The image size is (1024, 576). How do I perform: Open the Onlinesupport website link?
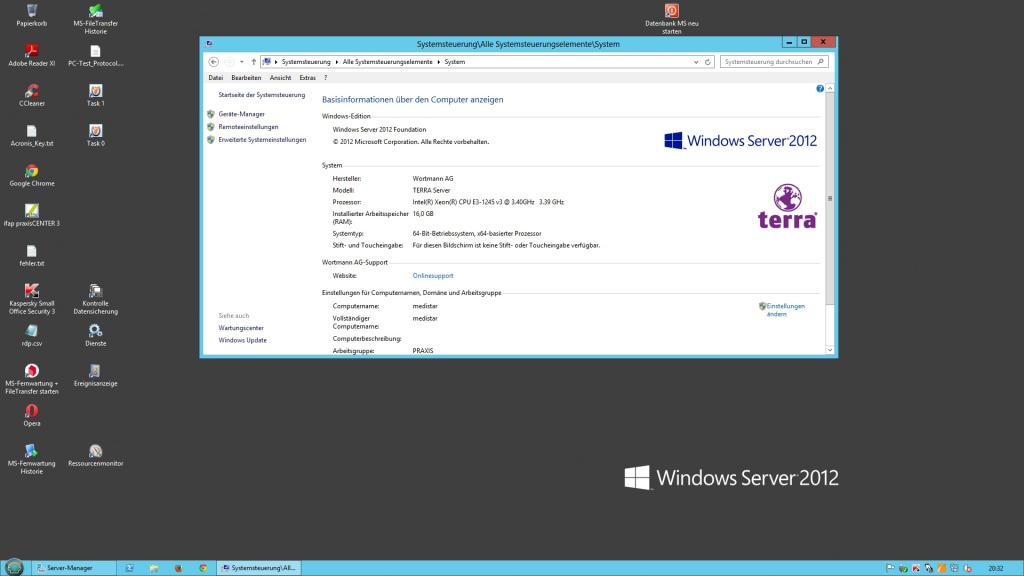tap(433, 276)
